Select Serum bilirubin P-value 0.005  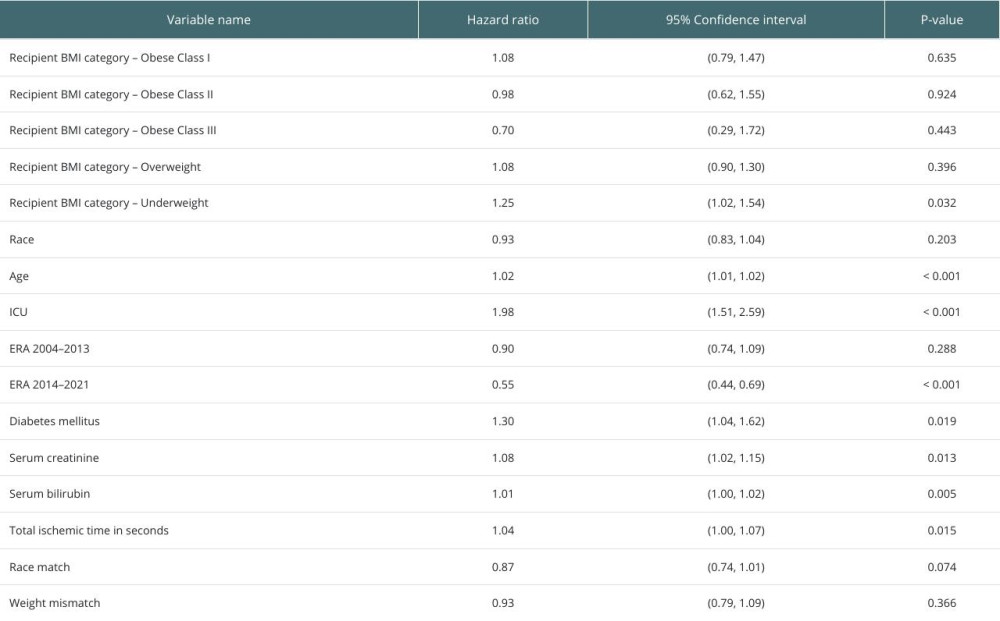pos(942,494)
